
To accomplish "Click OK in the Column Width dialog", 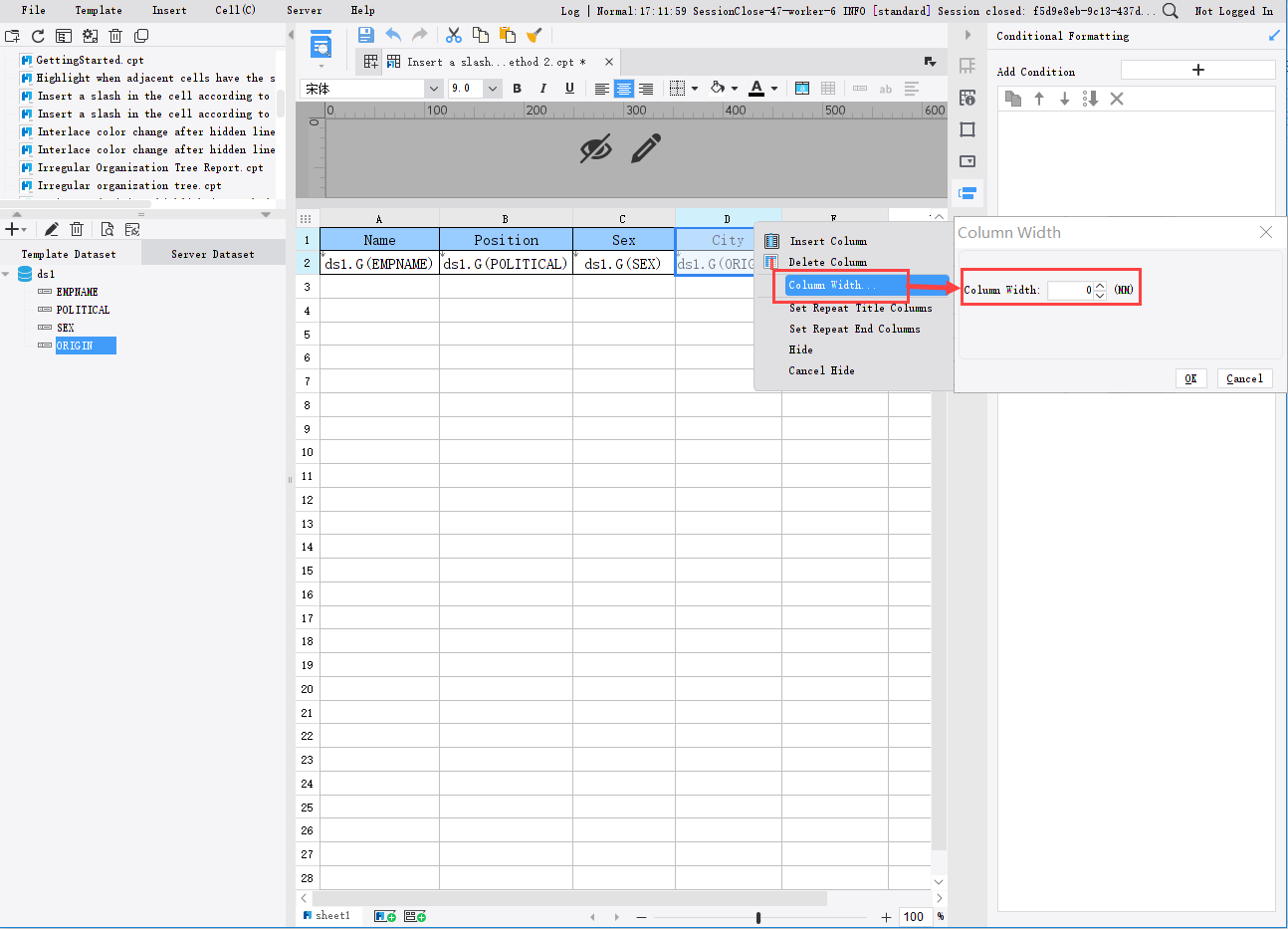I will (1190, 378).
